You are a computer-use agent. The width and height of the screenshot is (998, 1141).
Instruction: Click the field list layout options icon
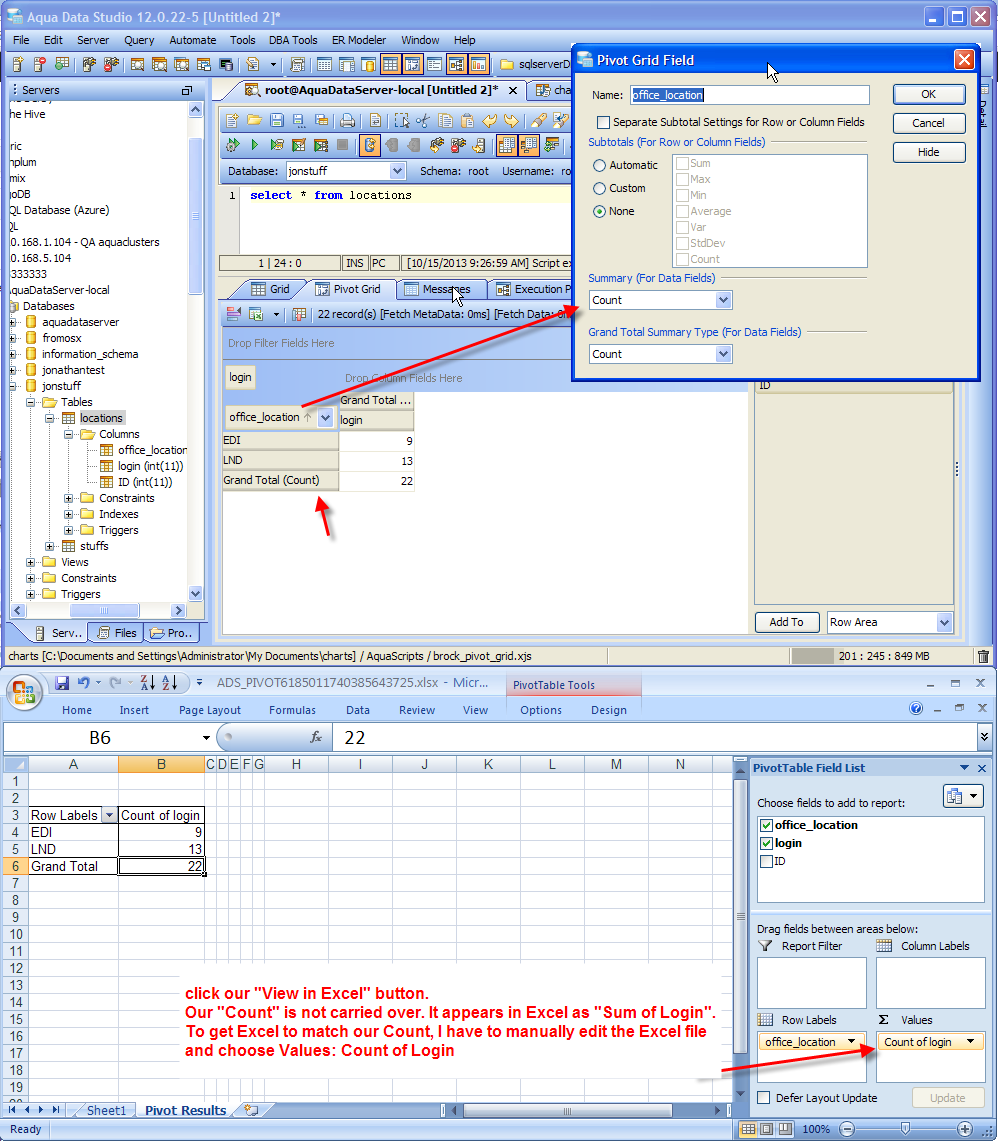coord(962,796)
